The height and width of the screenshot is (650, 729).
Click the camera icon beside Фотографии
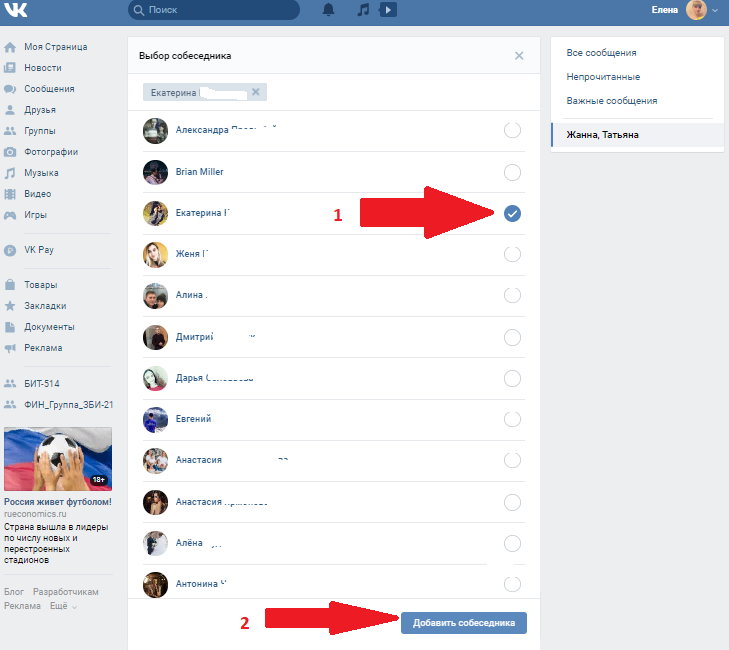(x=10, y=152)
